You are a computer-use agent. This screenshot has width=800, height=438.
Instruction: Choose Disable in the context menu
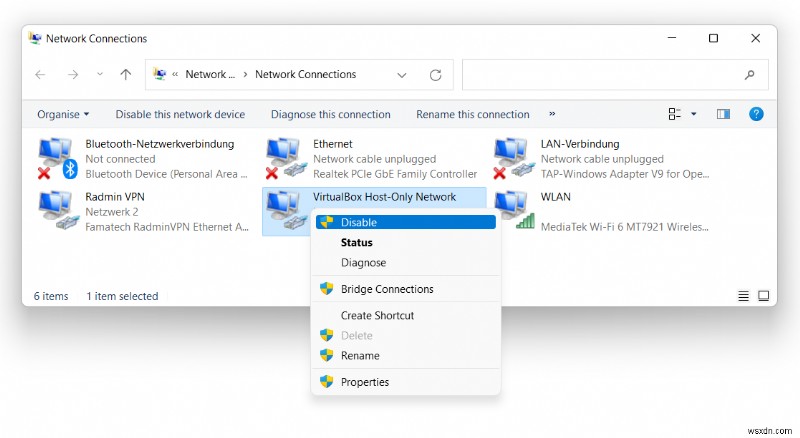coord(406,222)
